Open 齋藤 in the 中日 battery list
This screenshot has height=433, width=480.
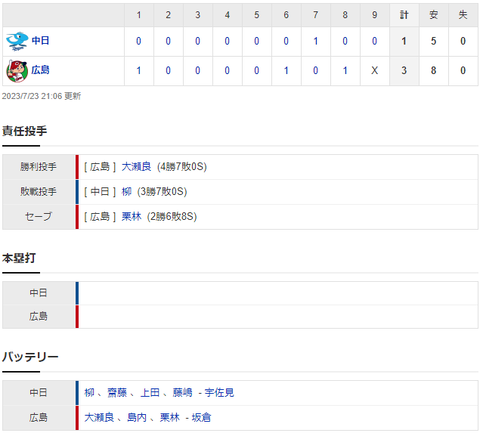click(117, 392)
